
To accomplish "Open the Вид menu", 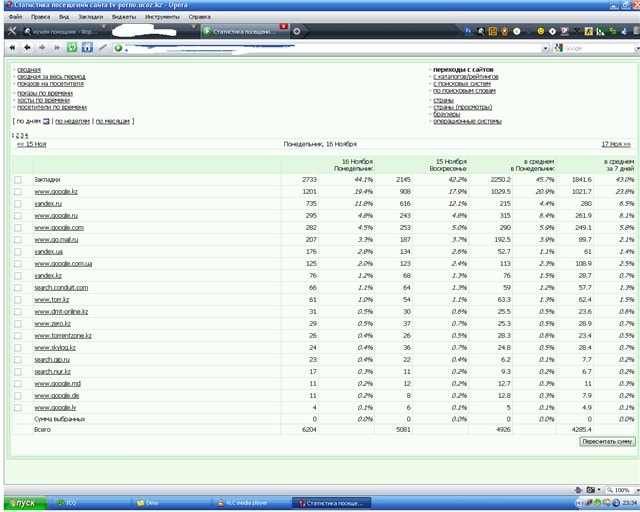I will point(64,17).
